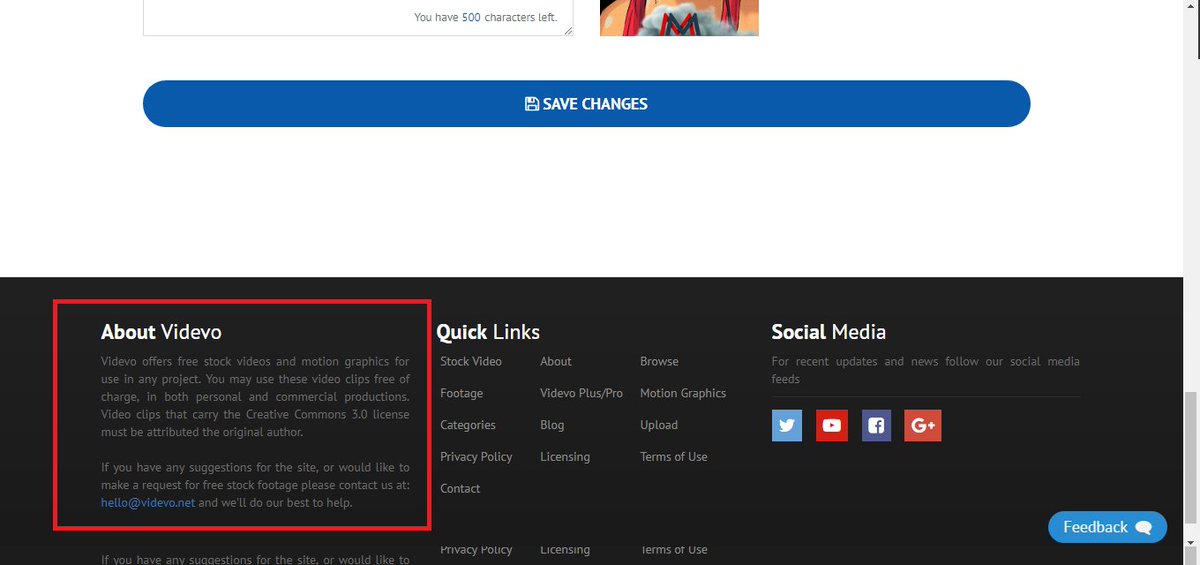Click the 'Quick Links' heading
The image size is (1200, 565).
click(x=488, y=332)
